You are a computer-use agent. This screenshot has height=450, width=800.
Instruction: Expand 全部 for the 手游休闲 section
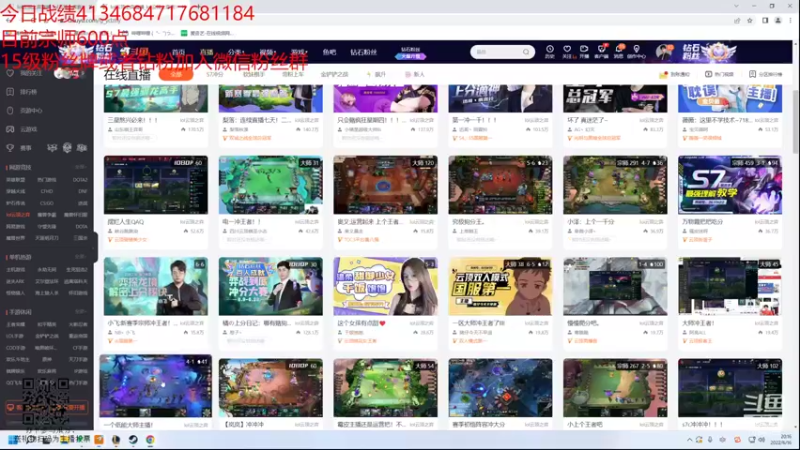81,312
